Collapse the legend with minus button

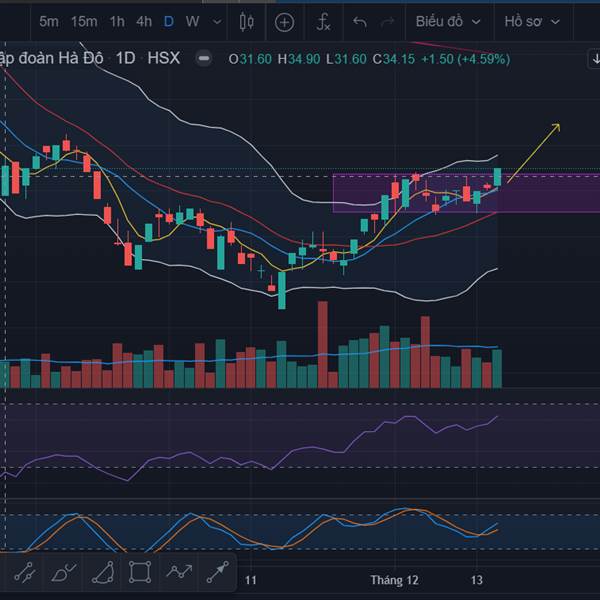204,59
